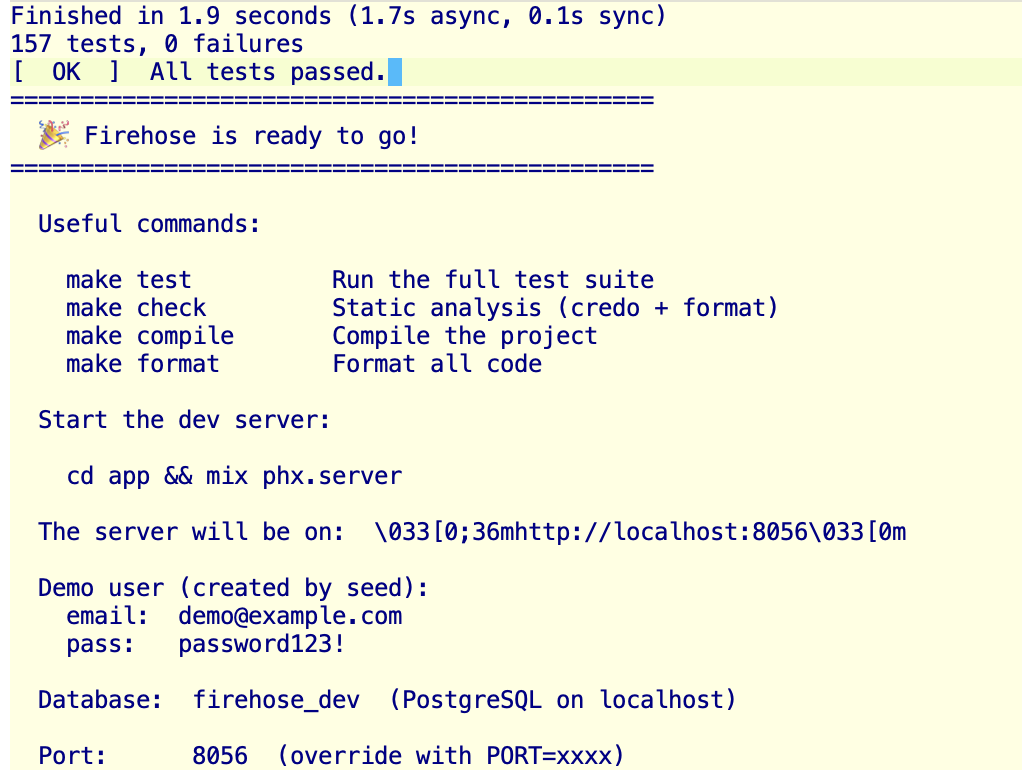Click 'Static analysis (credo + format)' description
1022x770 pixels.
(x=555, y=308)
